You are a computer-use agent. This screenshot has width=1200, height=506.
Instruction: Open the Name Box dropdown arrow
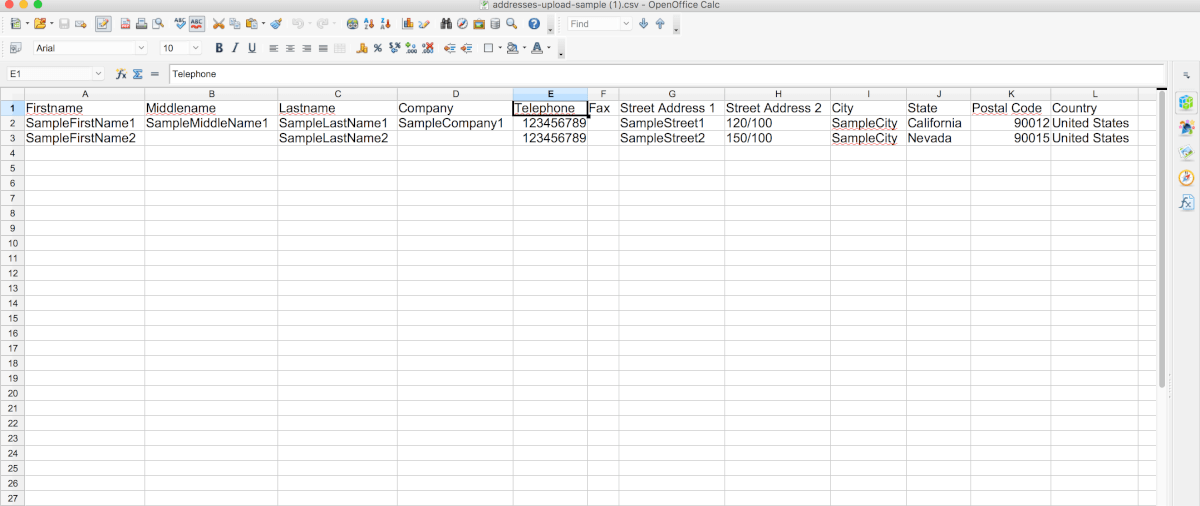pyautogui.click(x=98, y=74)
